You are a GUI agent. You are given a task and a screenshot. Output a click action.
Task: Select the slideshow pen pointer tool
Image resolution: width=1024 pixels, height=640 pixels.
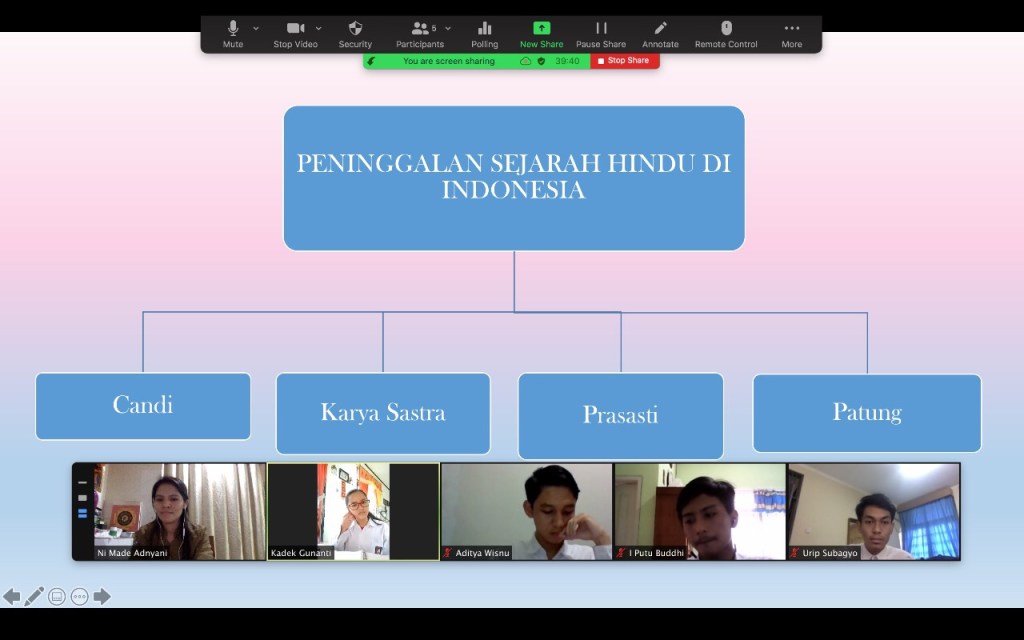coord(34,597)
